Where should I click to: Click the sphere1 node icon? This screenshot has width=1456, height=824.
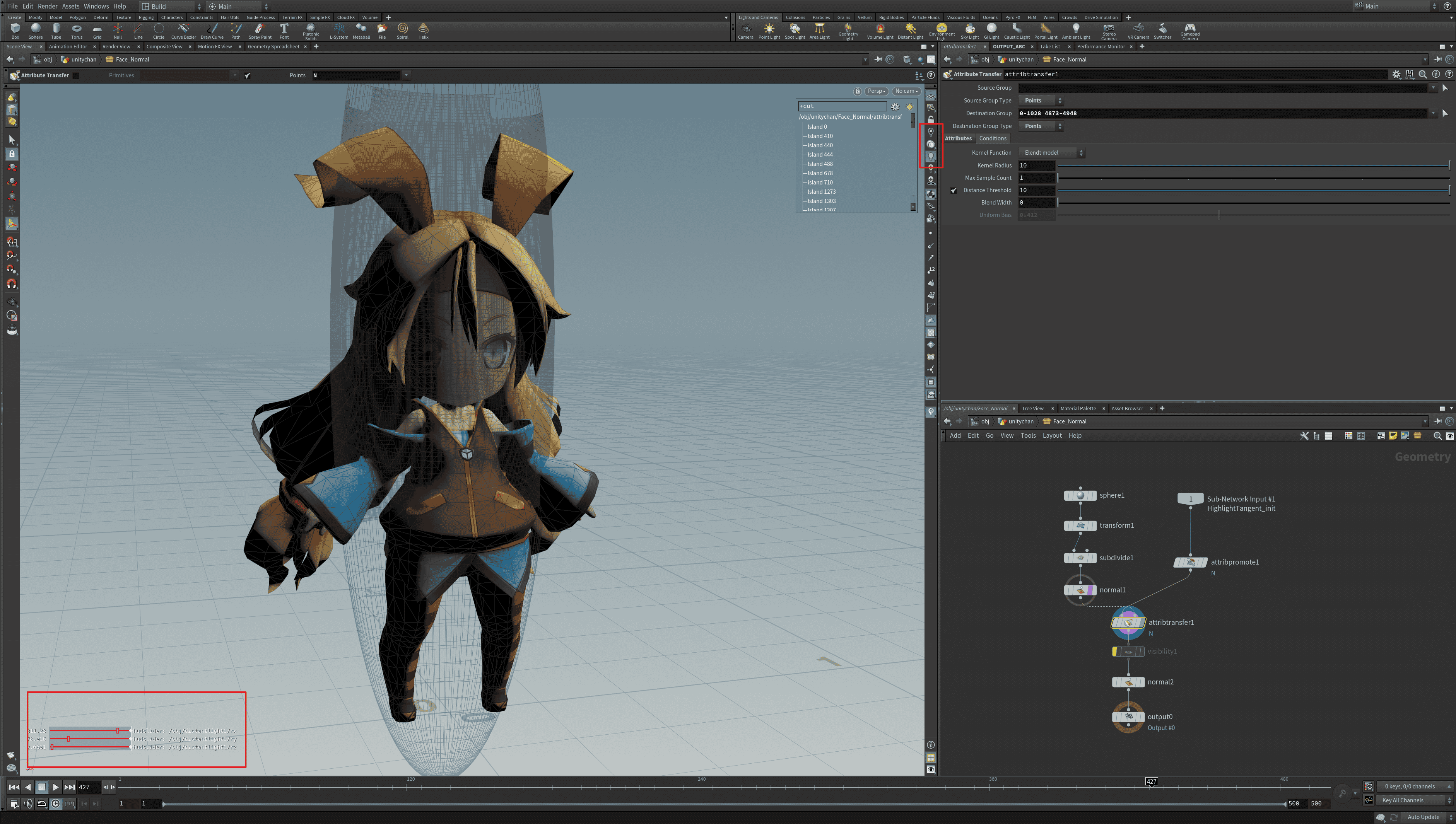(1080, 496)
